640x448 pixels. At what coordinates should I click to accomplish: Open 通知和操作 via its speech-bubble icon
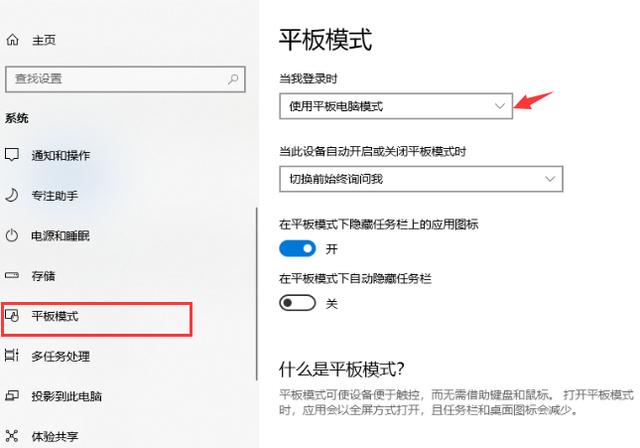coord(12,155)
